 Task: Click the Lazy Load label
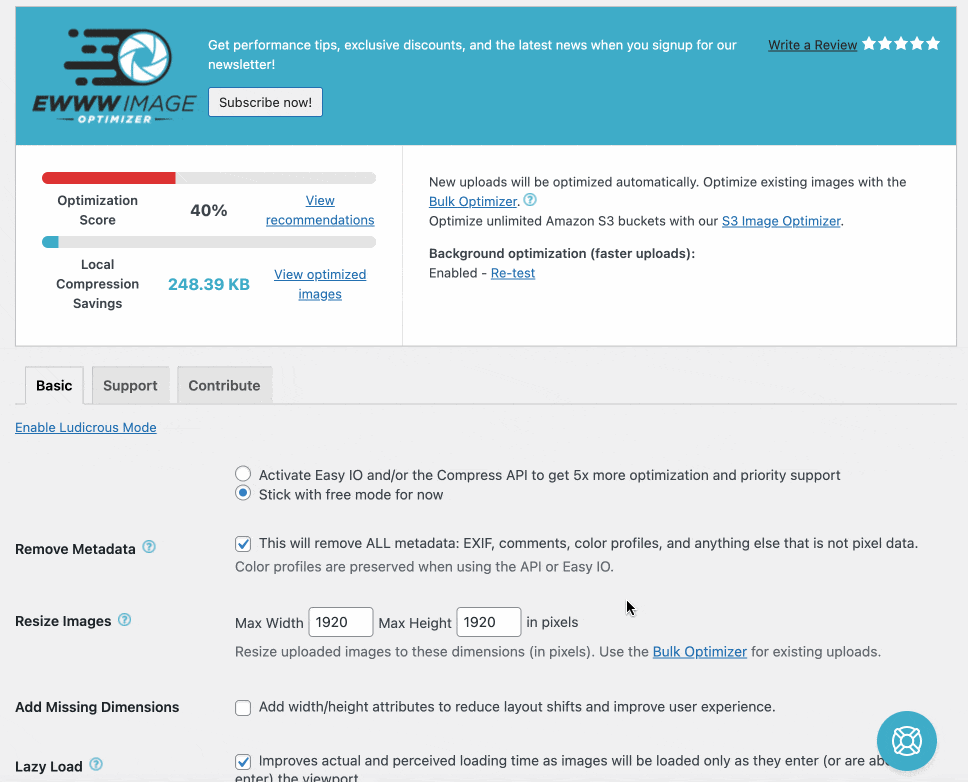(49, 767)
